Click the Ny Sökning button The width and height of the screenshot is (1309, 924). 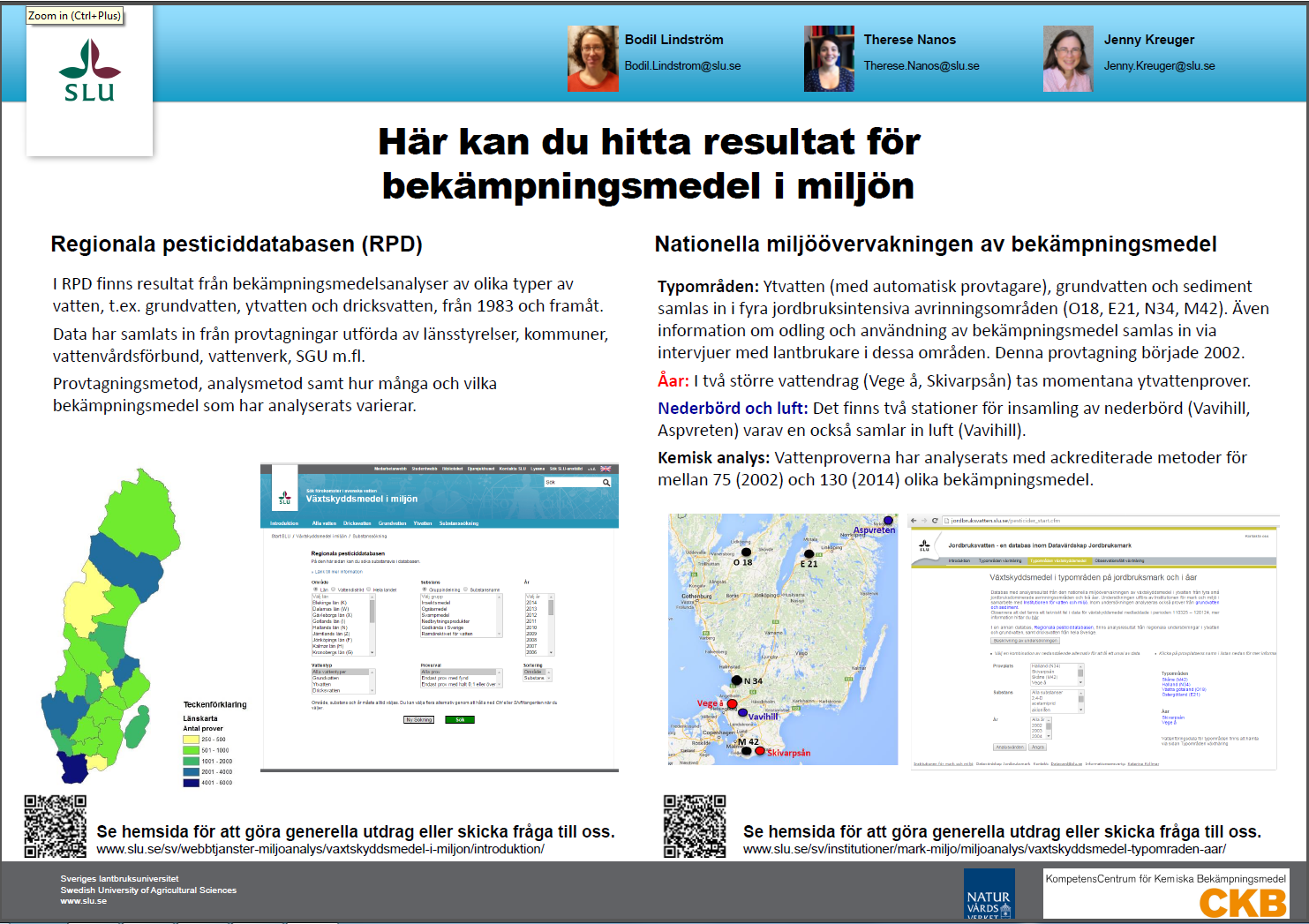point(419,720)
